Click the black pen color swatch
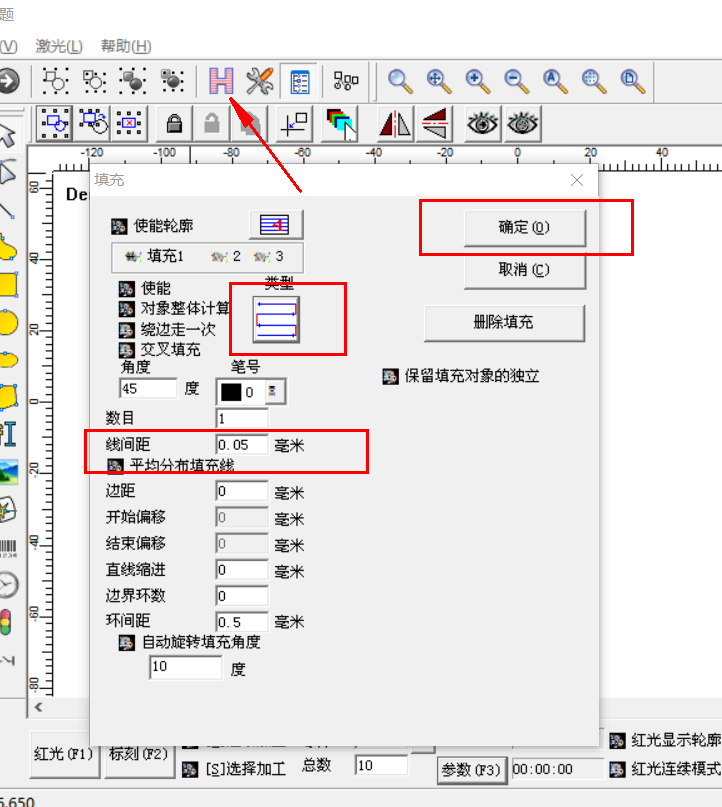This screenshot has height=807, width=722. pos(231,392)
